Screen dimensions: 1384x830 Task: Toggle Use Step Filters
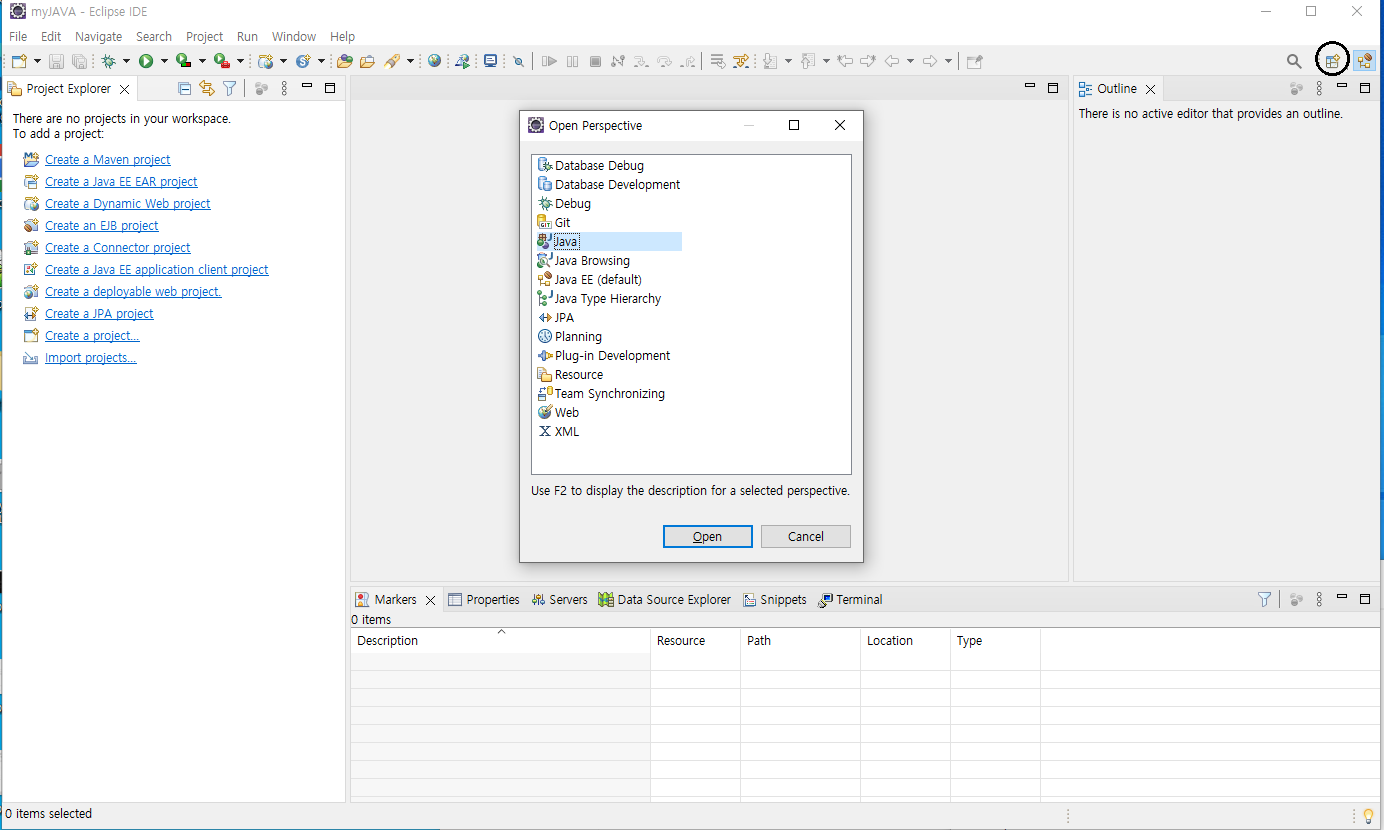pos(741,61)
